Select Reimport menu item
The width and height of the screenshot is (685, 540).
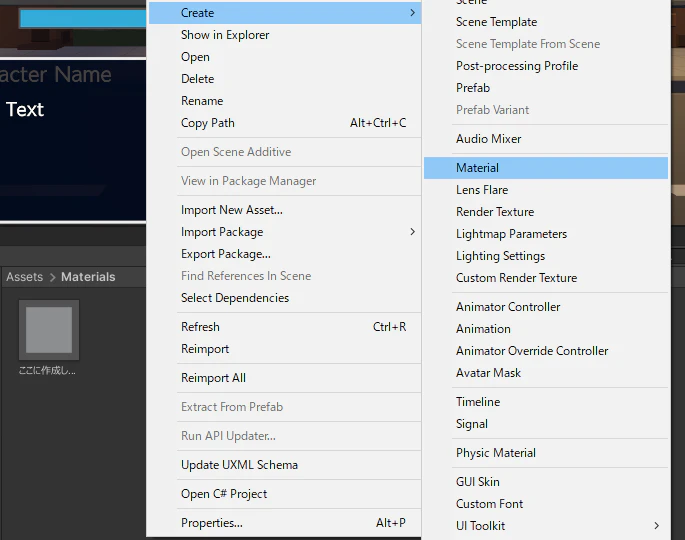coord(284,349)
